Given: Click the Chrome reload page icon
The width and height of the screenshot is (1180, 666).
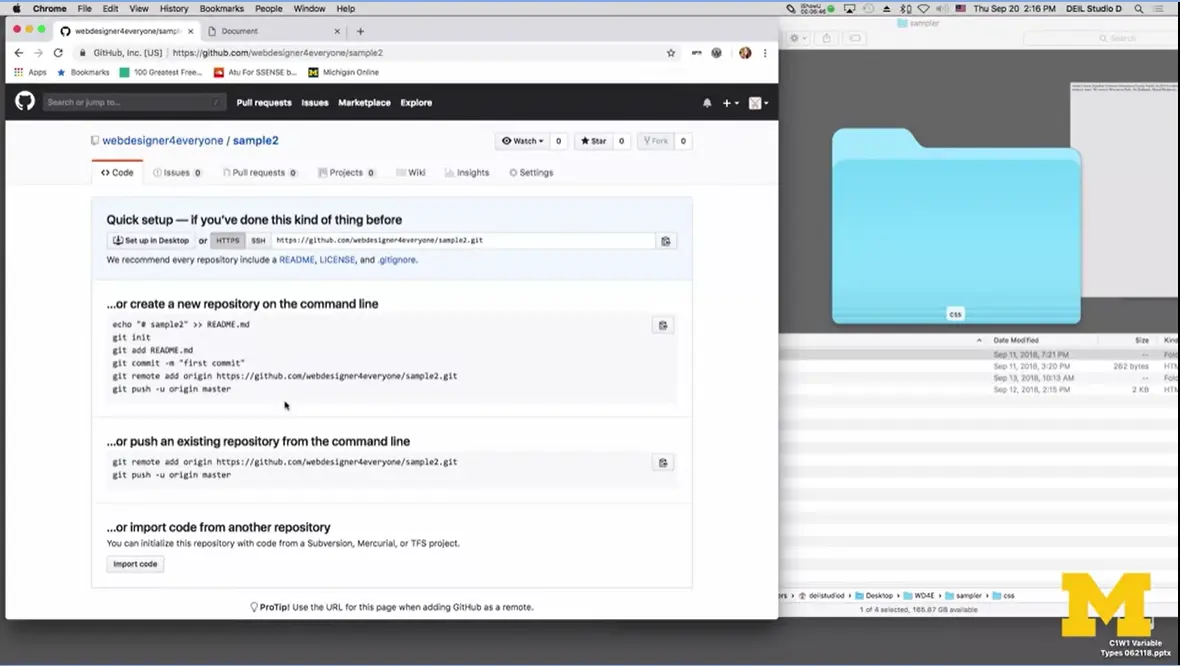Looking at the screenshot, I should [x=59, y=52].
